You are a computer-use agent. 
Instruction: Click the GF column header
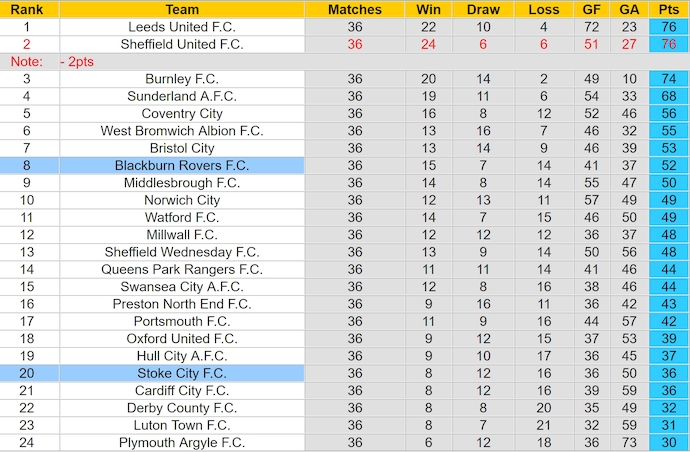click(x=592, y=9)
